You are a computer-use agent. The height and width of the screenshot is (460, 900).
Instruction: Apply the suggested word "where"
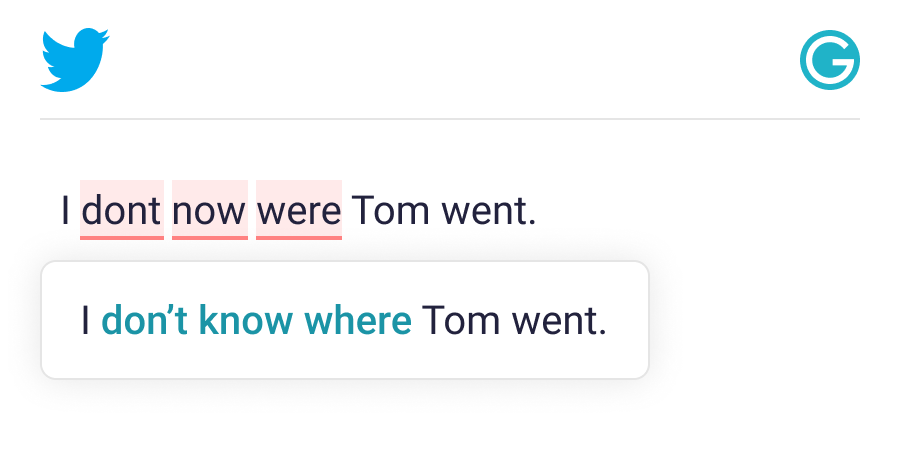[357, 321]
